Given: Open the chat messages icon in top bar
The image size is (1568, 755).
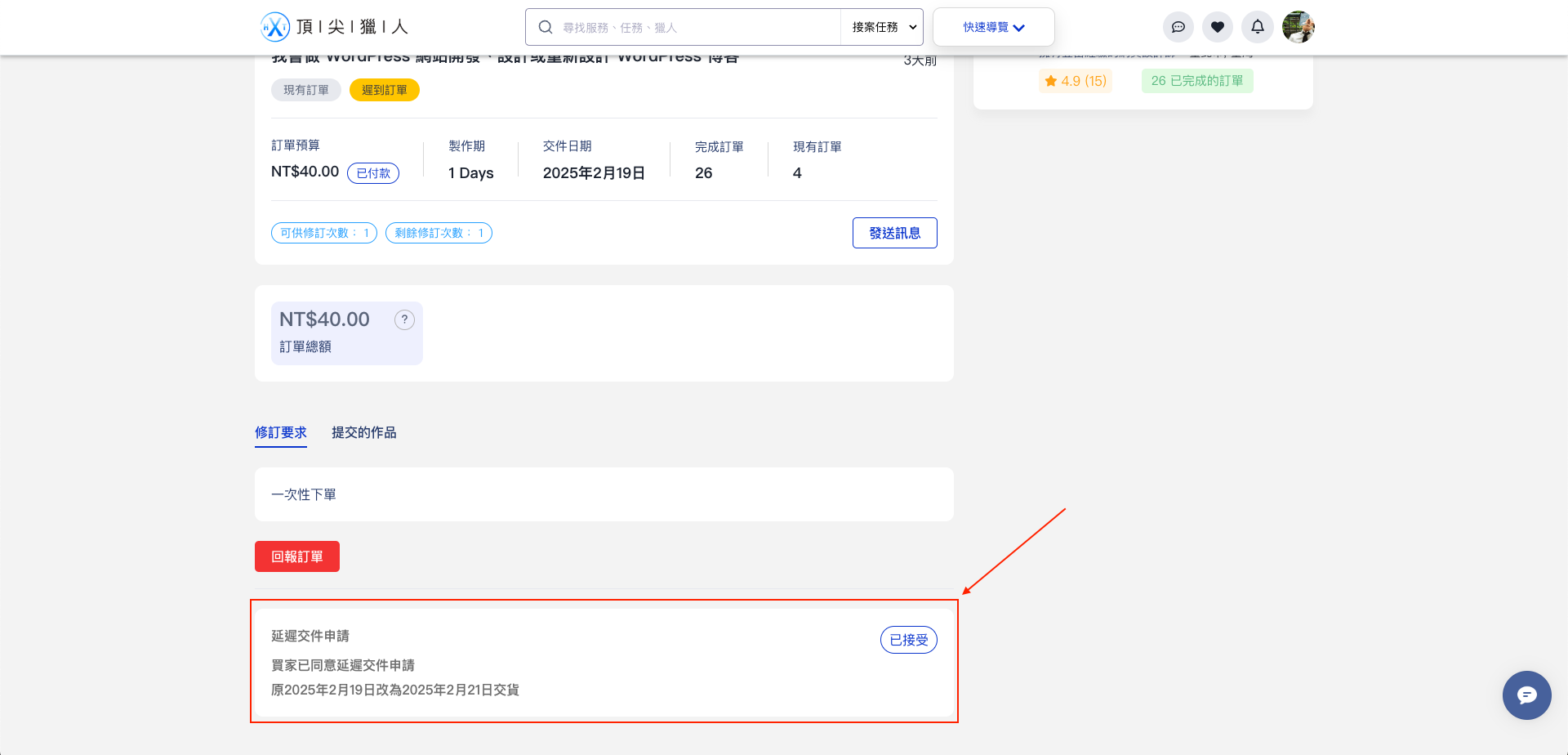Looking at the screenshot, I should pyautogui.click(x=1178, y=26).
